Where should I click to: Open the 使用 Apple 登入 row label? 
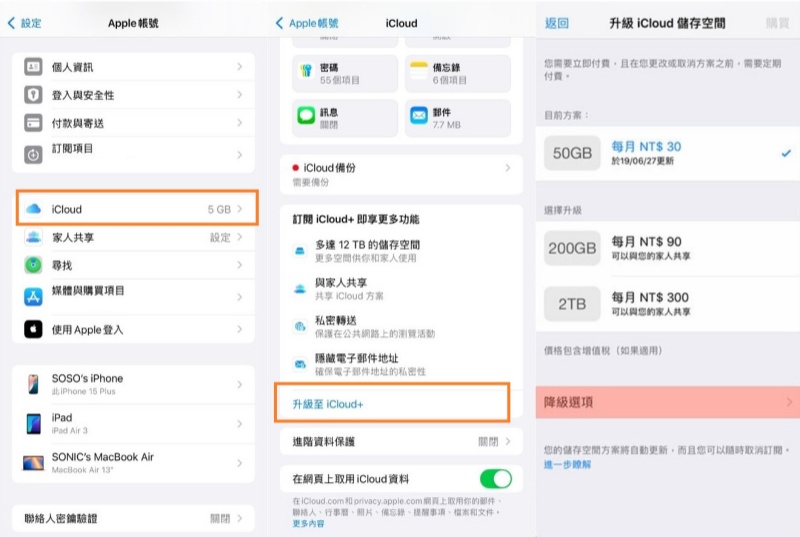[87, 329]
